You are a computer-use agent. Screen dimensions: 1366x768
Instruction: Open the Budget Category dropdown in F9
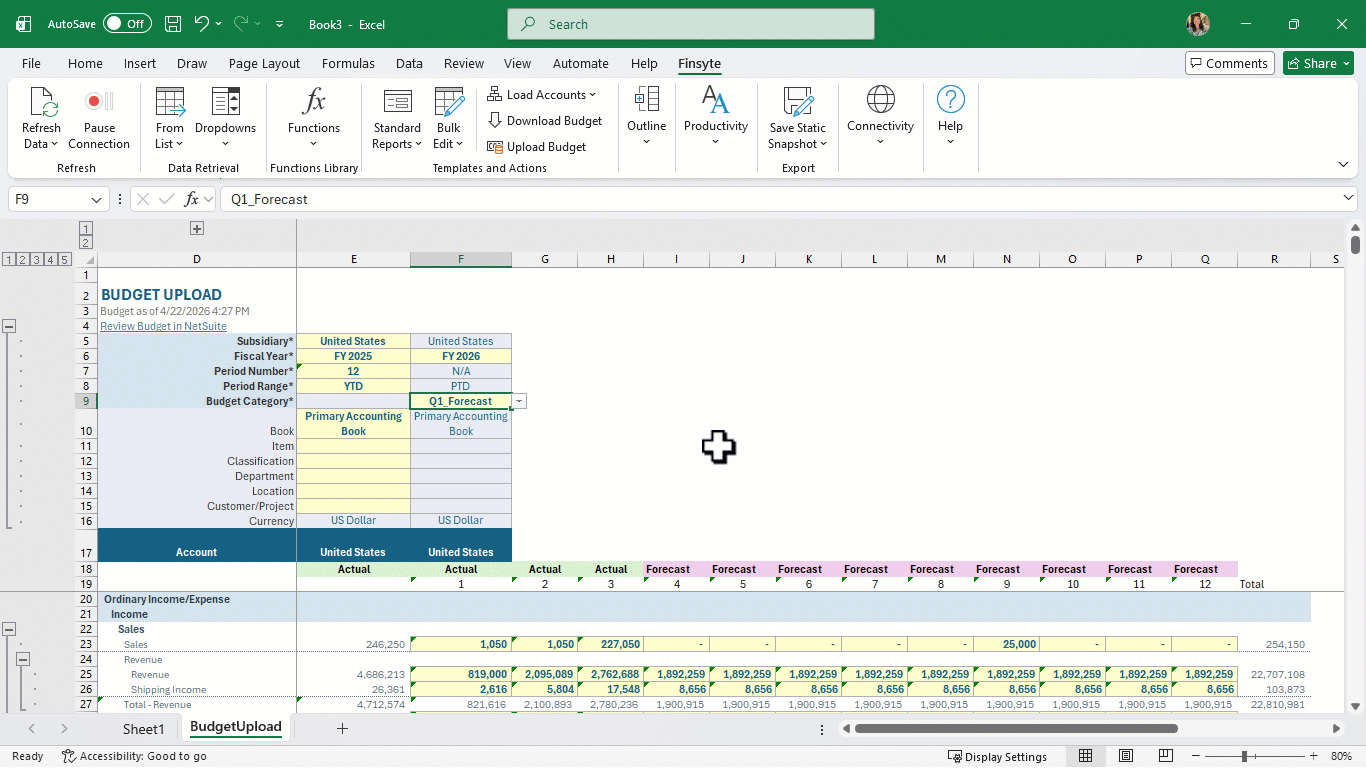(x=519, y=401)
